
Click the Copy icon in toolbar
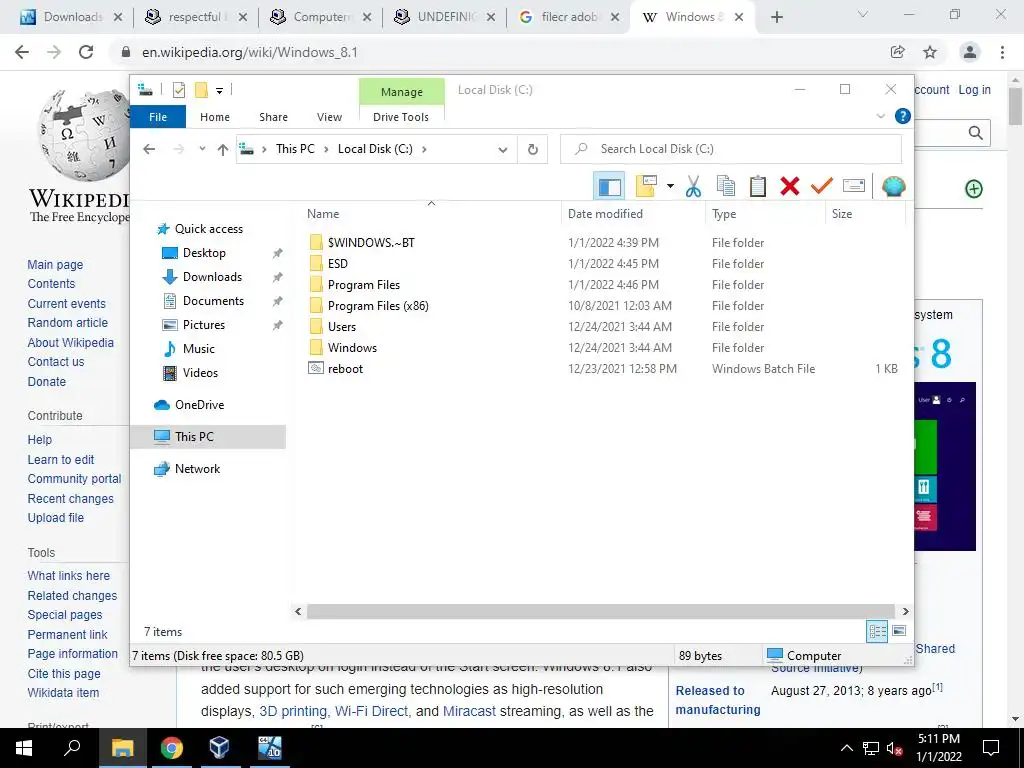click(x=726, y=187)
